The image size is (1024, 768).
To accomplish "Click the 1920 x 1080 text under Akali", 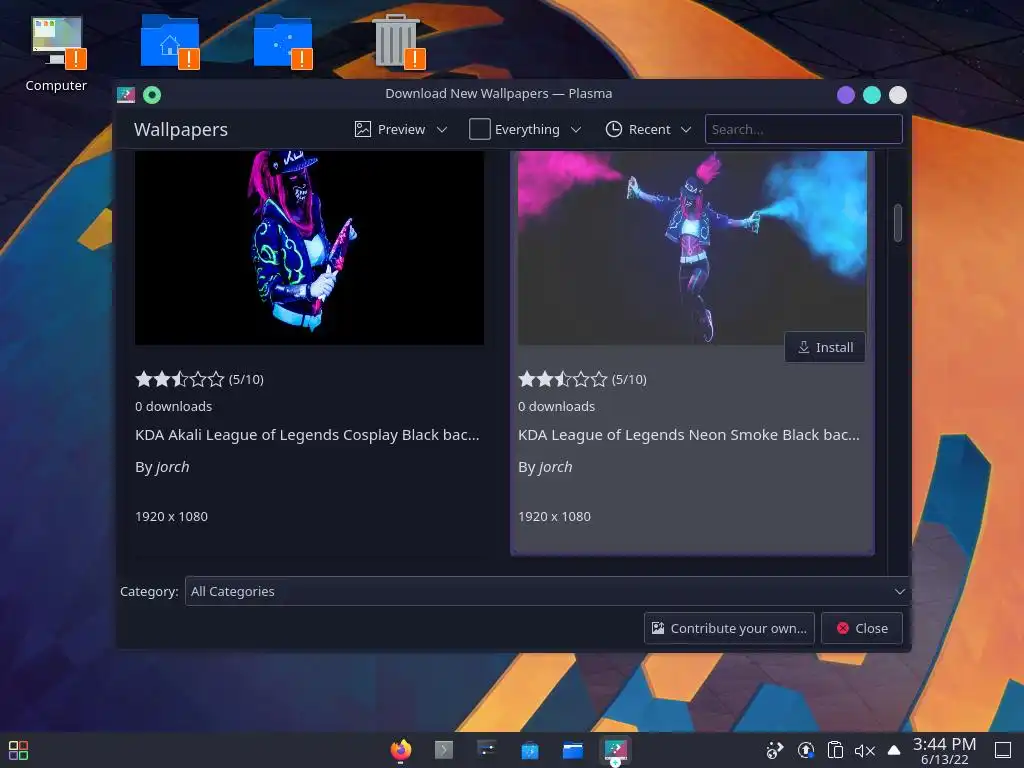I will pyautogui.click(x=172, y=517).
